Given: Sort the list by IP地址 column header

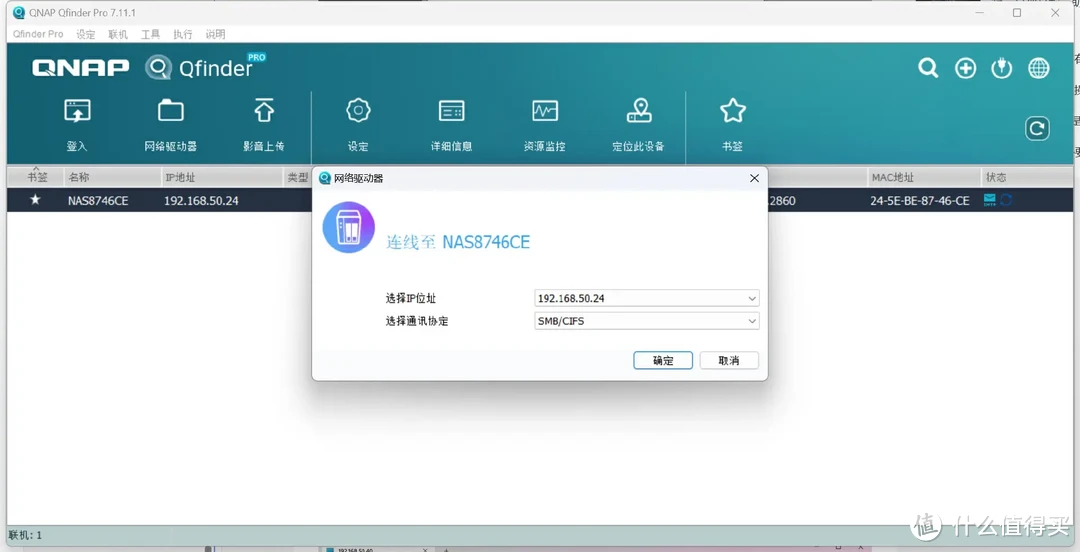Looking at the screenshot, I should (180, 177).
